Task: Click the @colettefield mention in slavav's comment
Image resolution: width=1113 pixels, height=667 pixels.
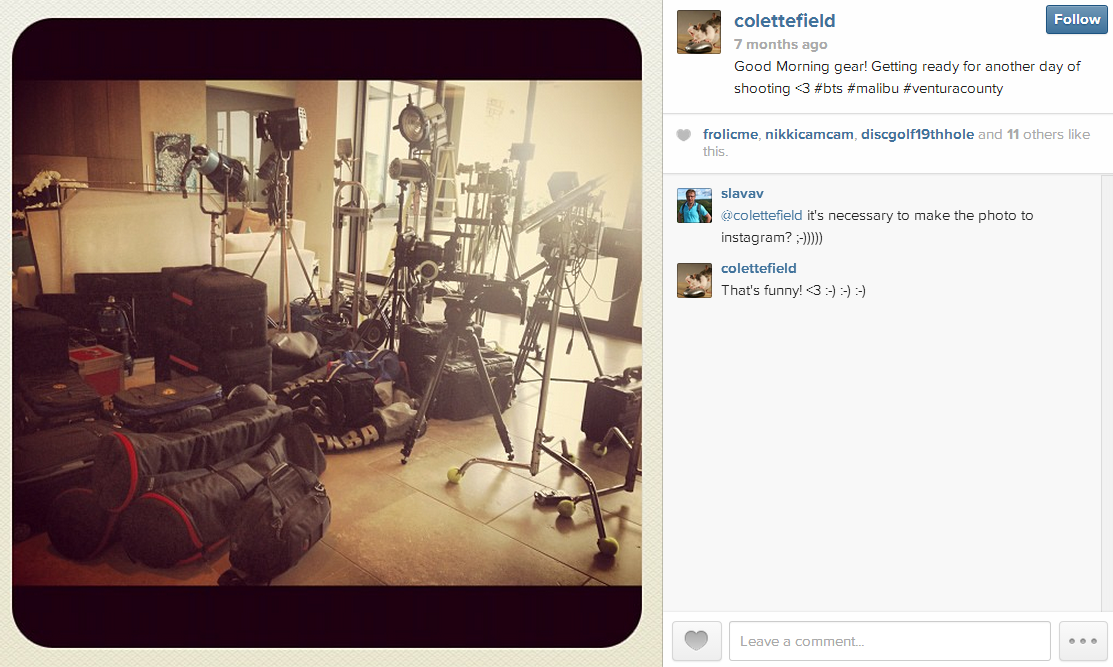Action: [762, 215]
